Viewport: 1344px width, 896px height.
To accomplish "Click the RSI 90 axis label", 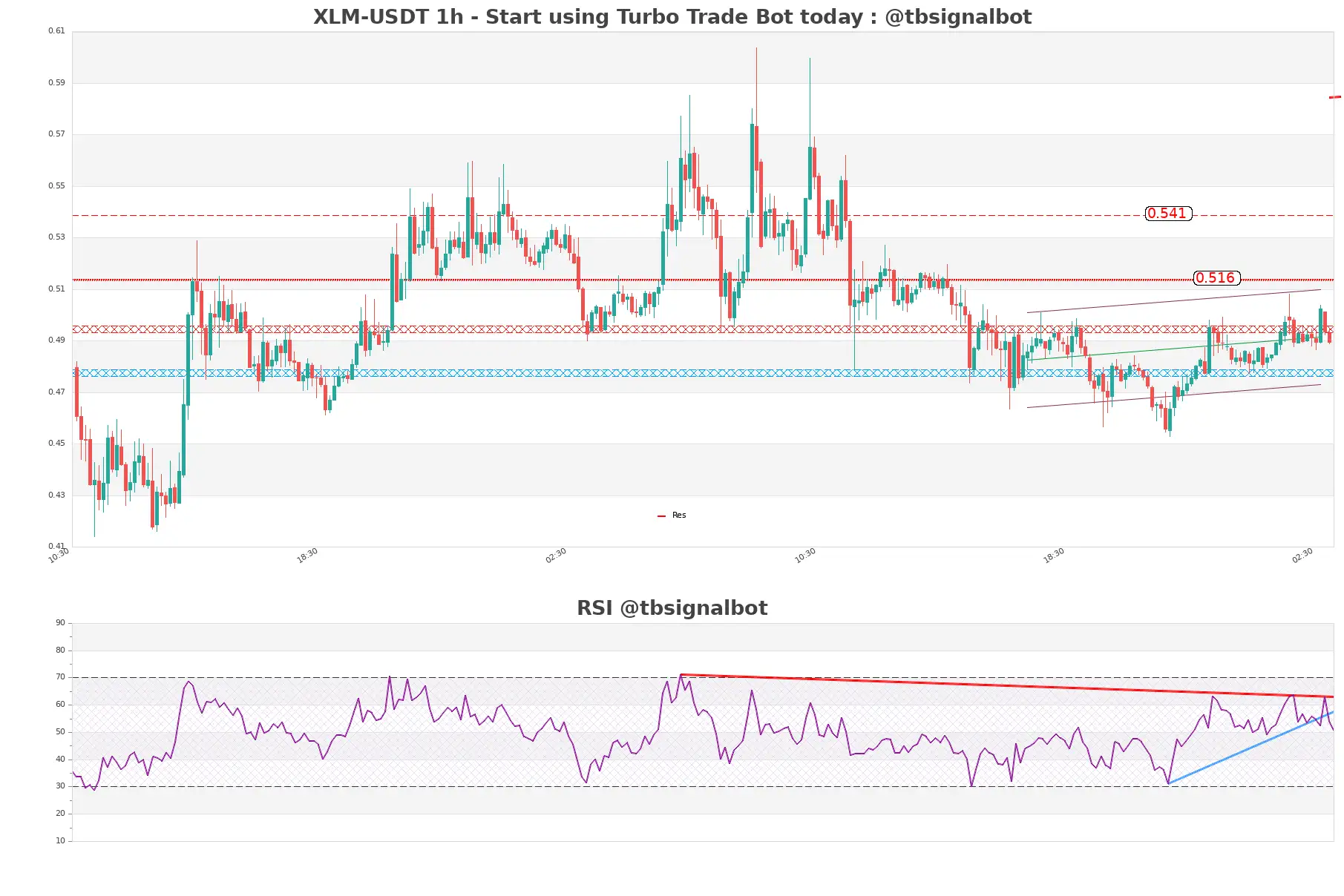I will (60, 623).
